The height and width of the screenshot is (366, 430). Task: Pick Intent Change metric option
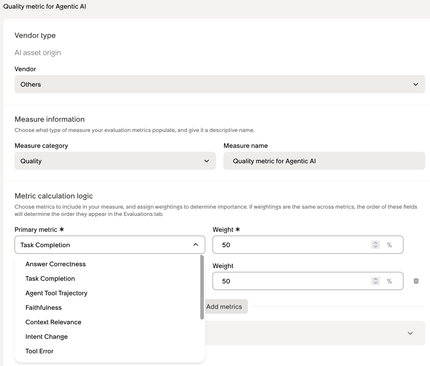click(x=47, y=337)
